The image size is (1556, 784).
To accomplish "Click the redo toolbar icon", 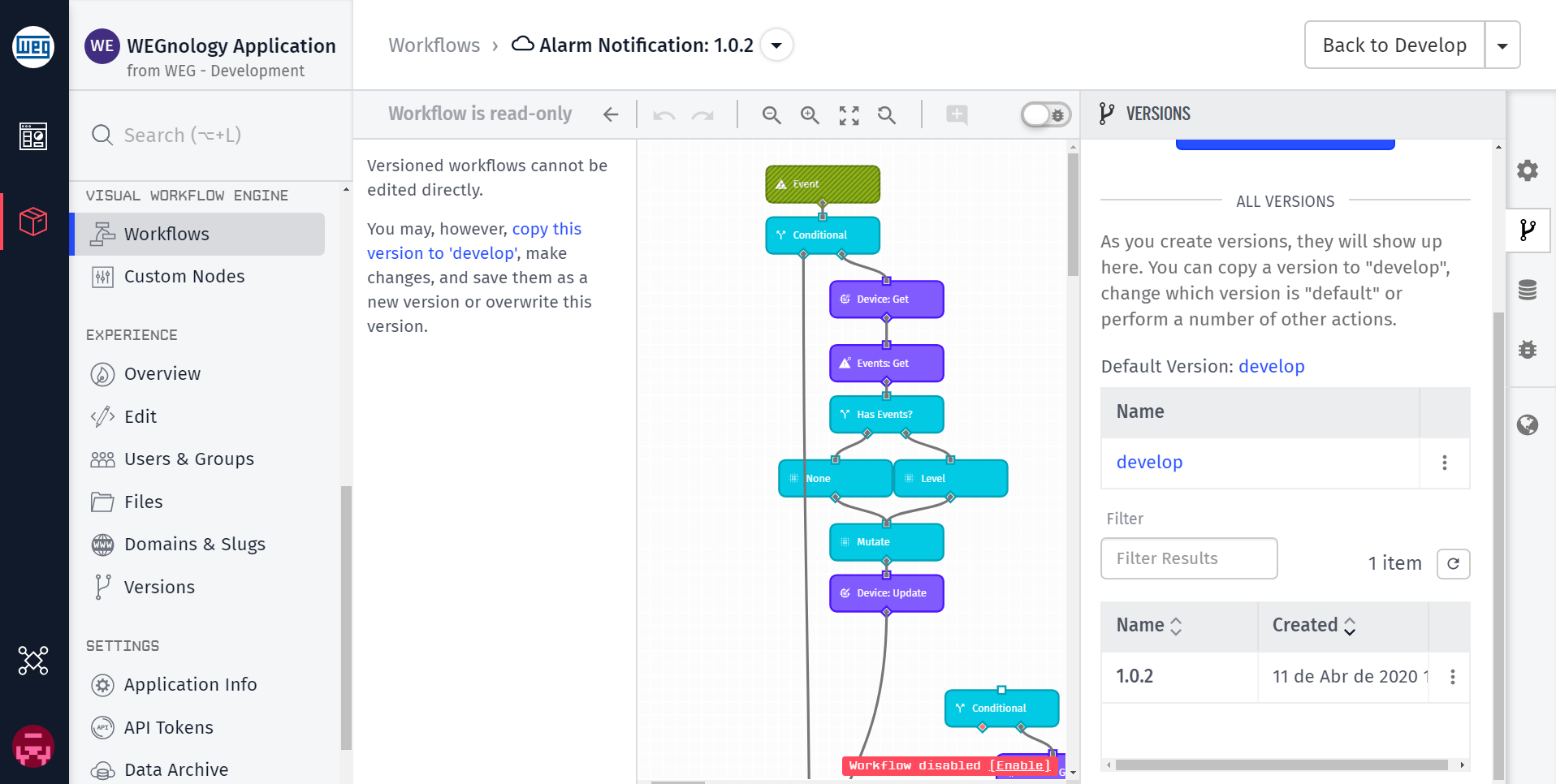I will [702, 115].
